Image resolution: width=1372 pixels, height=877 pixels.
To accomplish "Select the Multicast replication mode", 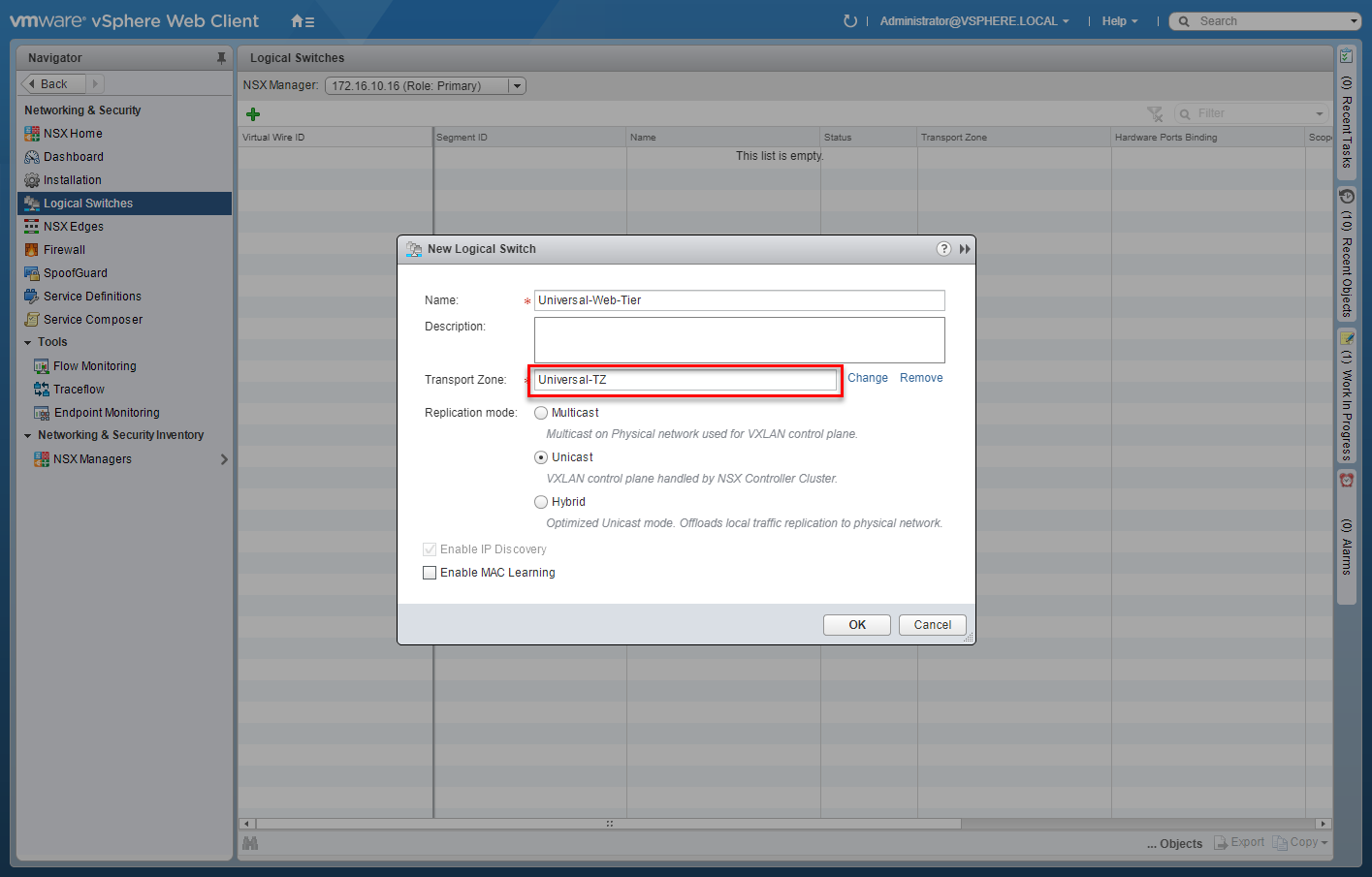I will [x=541, y=413].
